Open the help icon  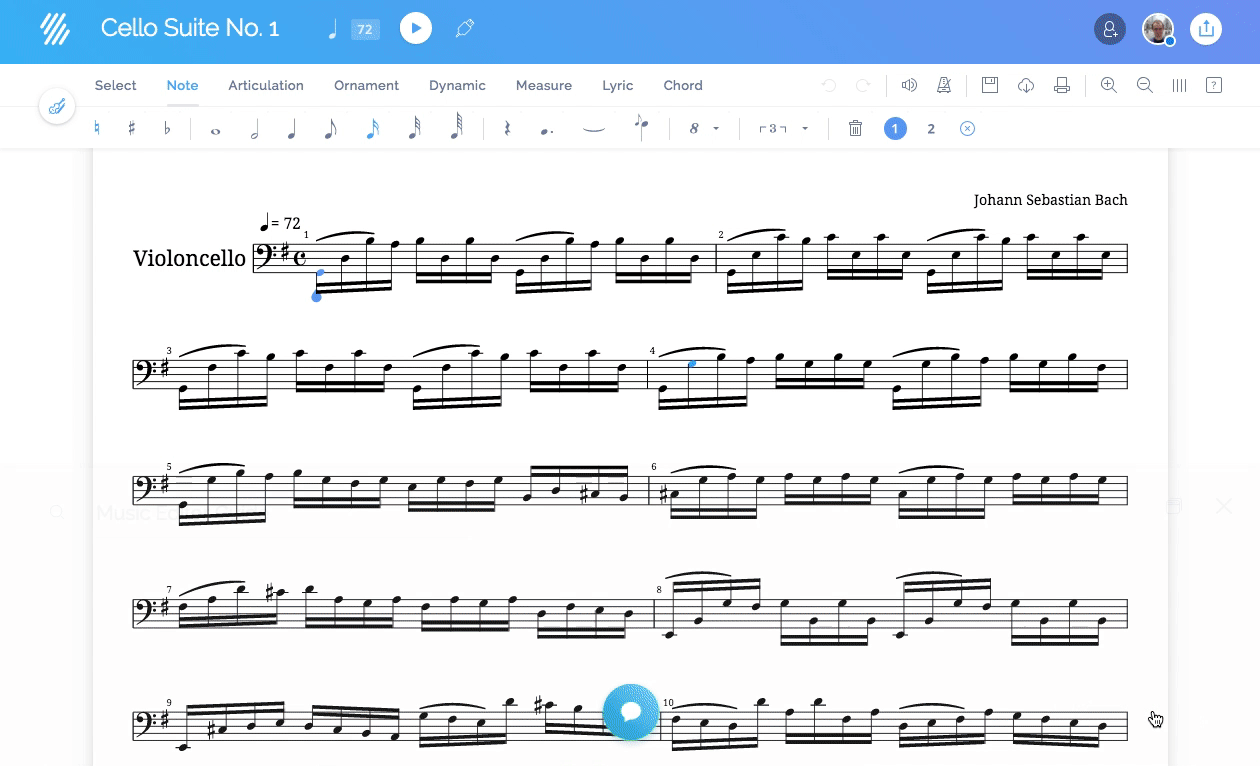click(1214, 86)
